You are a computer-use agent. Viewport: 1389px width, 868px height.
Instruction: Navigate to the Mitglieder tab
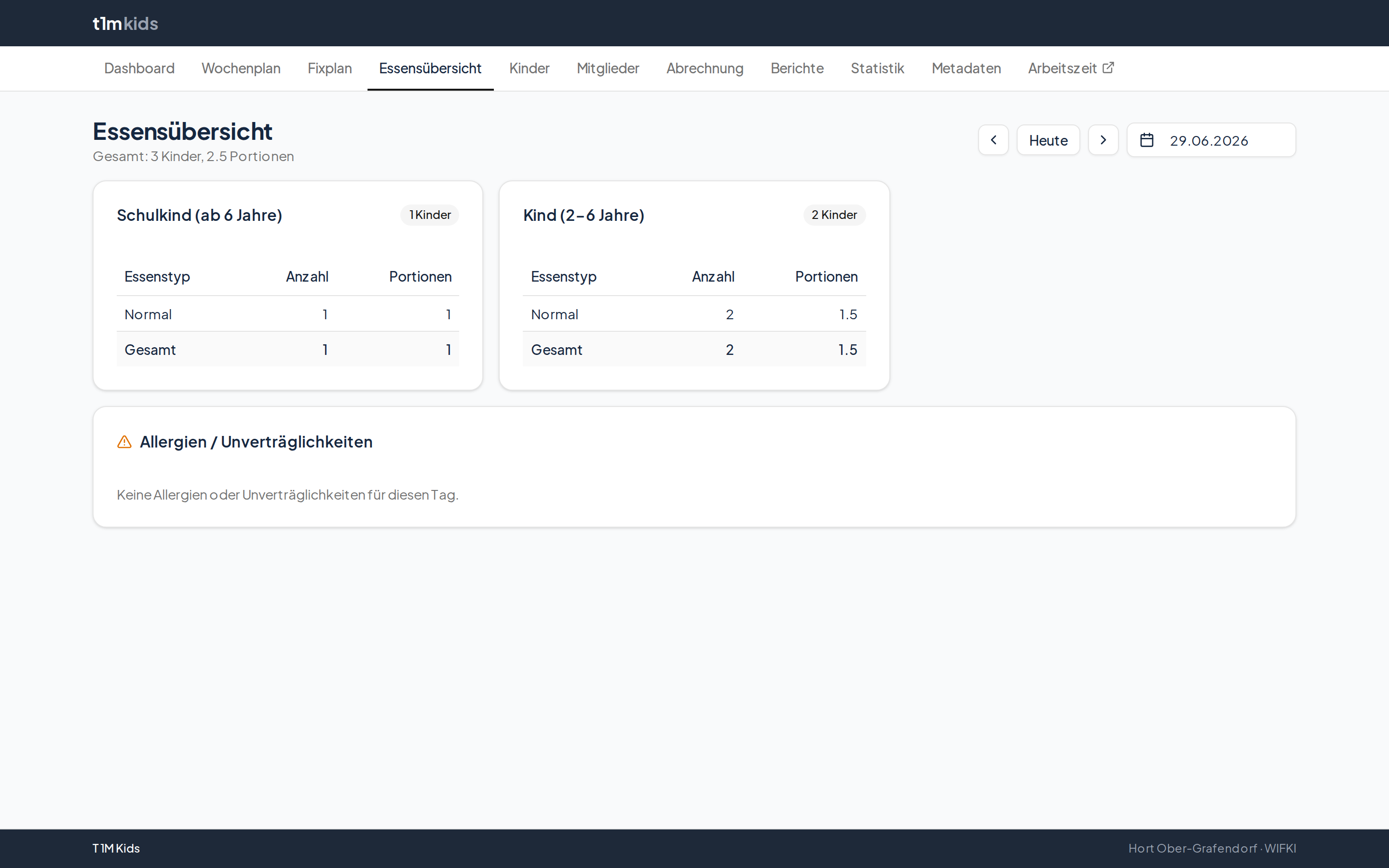pyautogui.click(x=608, y=68)
